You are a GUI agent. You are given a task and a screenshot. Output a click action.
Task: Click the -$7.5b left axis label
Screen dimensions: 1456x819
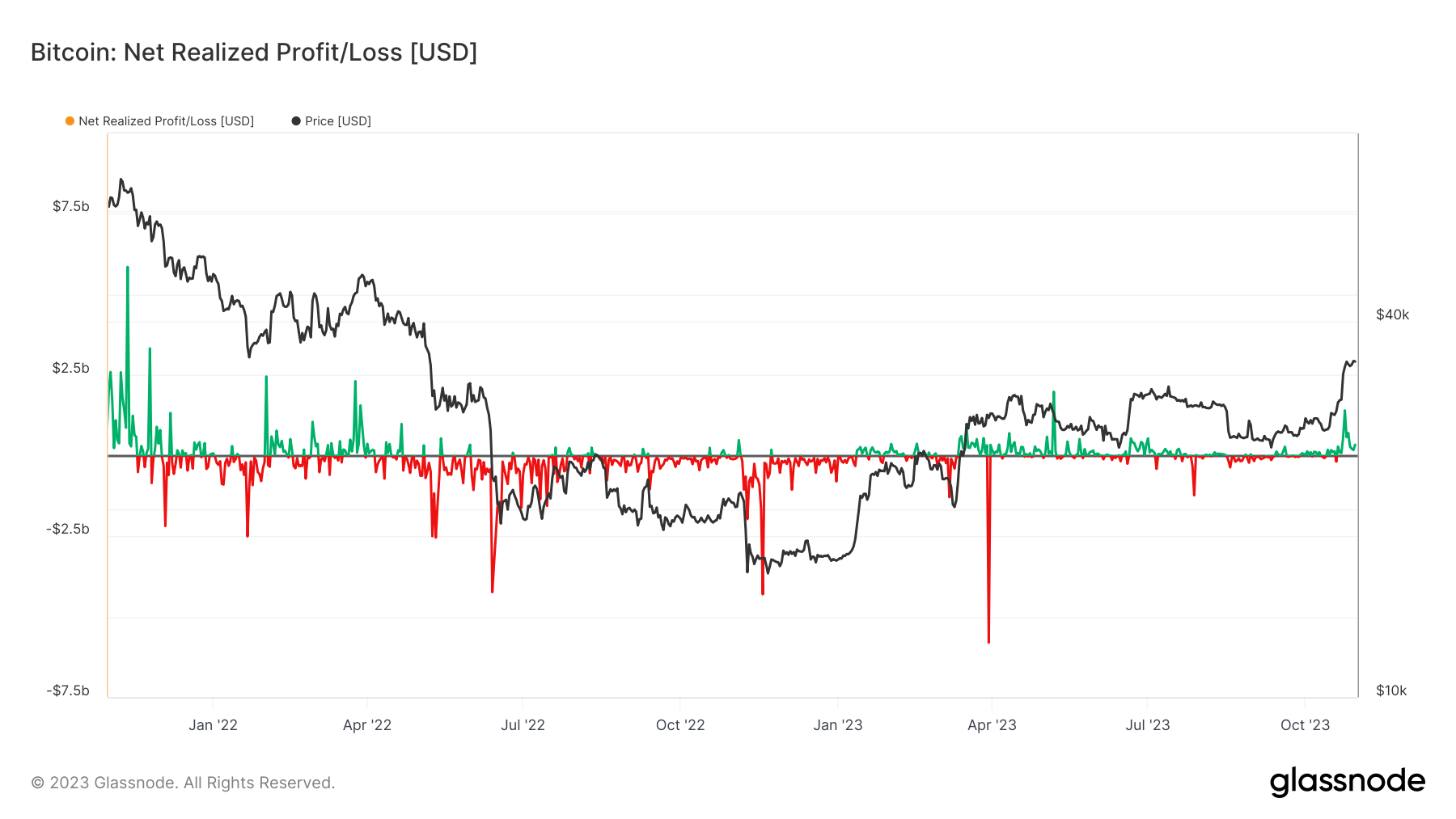68,690
